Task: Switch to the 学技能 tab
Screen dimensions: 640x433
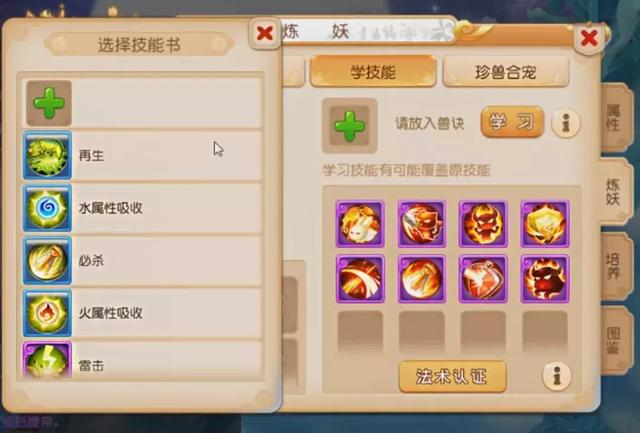Action: click(373, 72)
